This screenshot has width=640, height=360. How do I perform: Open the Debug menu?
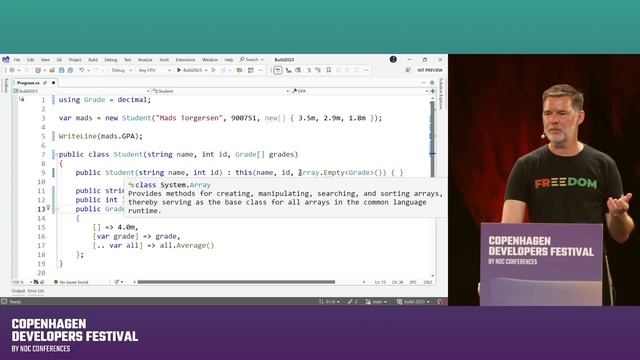click(x=110, y=60)
